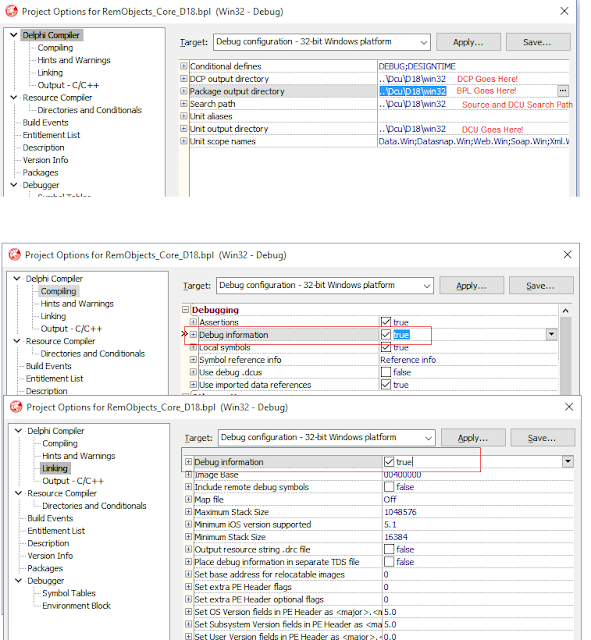Viewport: 591px width, 640px height.
Task: Select Version Info in Delphi Compiler page window
Action: tap(45, 160)
